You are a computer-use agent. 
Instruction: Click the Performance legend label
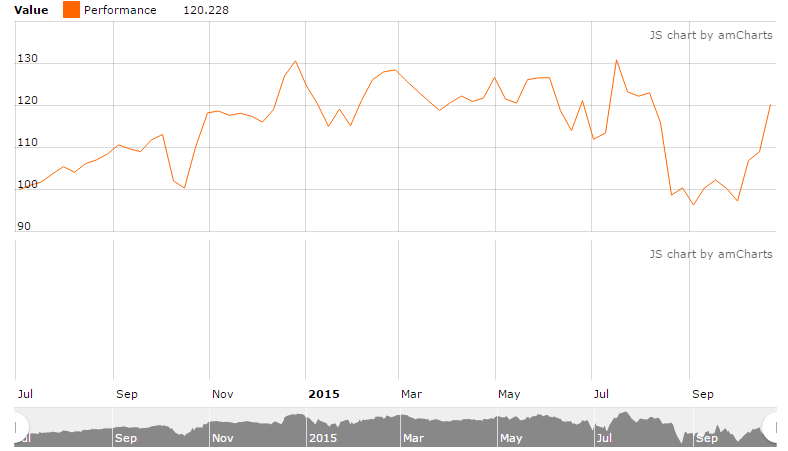(x=120, y=10)
